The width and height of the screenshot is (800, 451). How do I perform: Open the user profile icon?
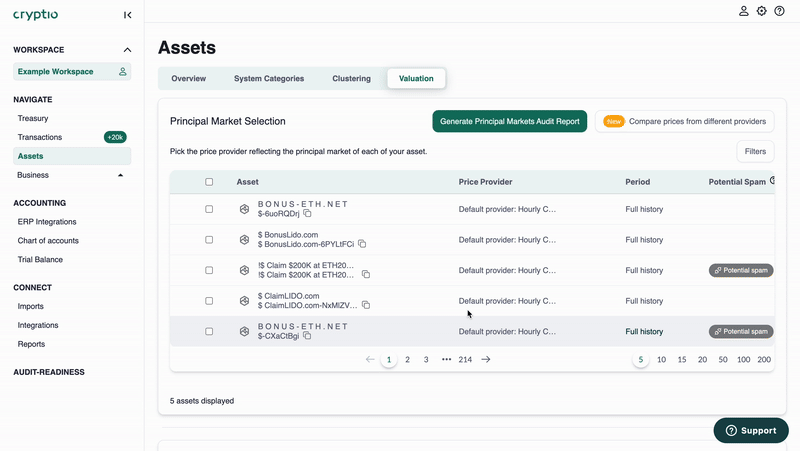[x=743, y=11]
